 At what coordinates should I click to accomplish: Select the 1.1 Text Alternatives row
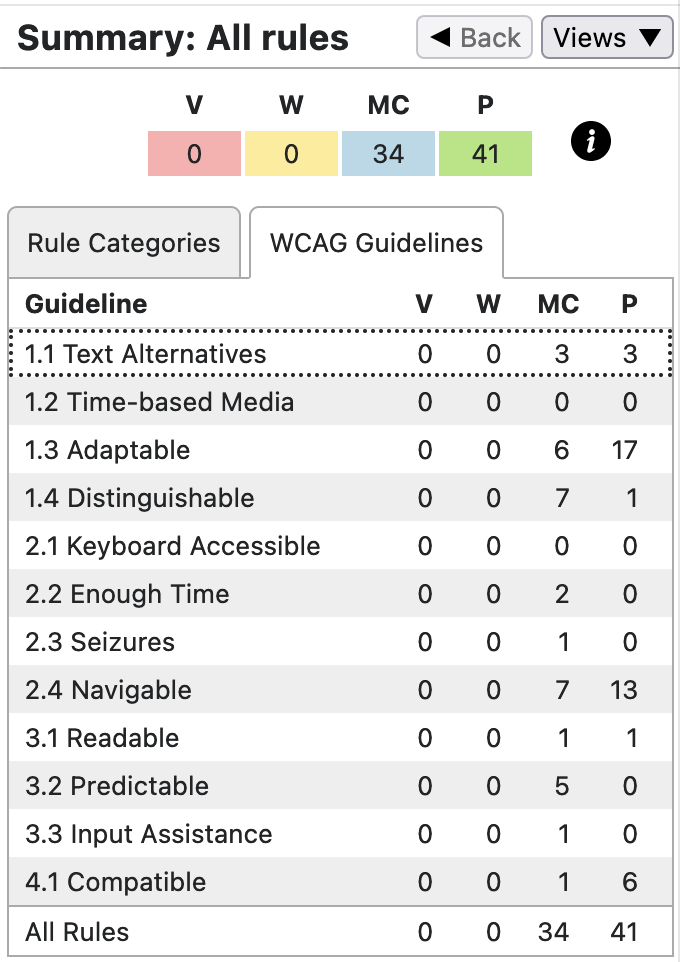click(146, 354)
